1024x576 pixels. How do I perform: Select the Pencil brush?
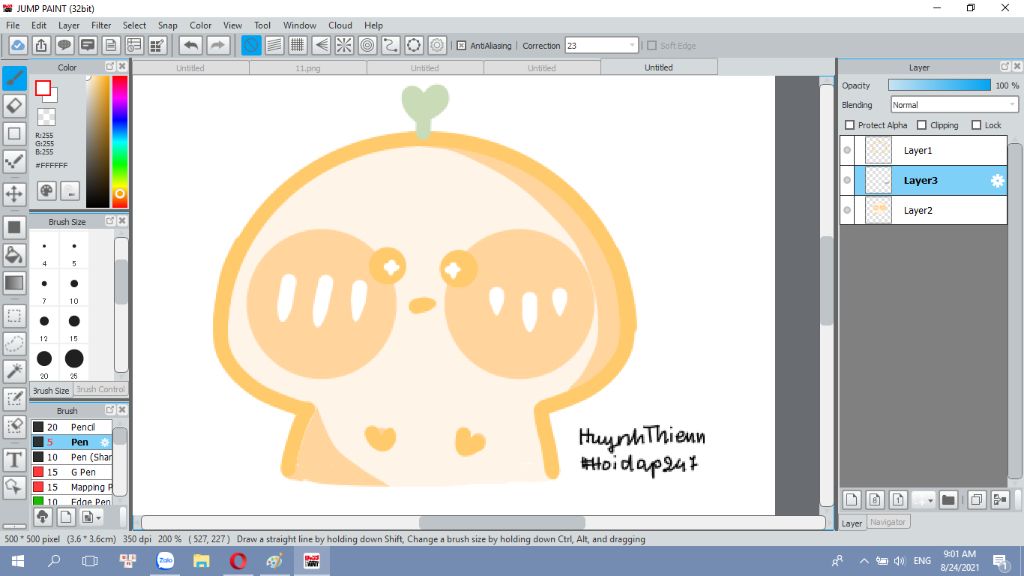click(72, 427)
